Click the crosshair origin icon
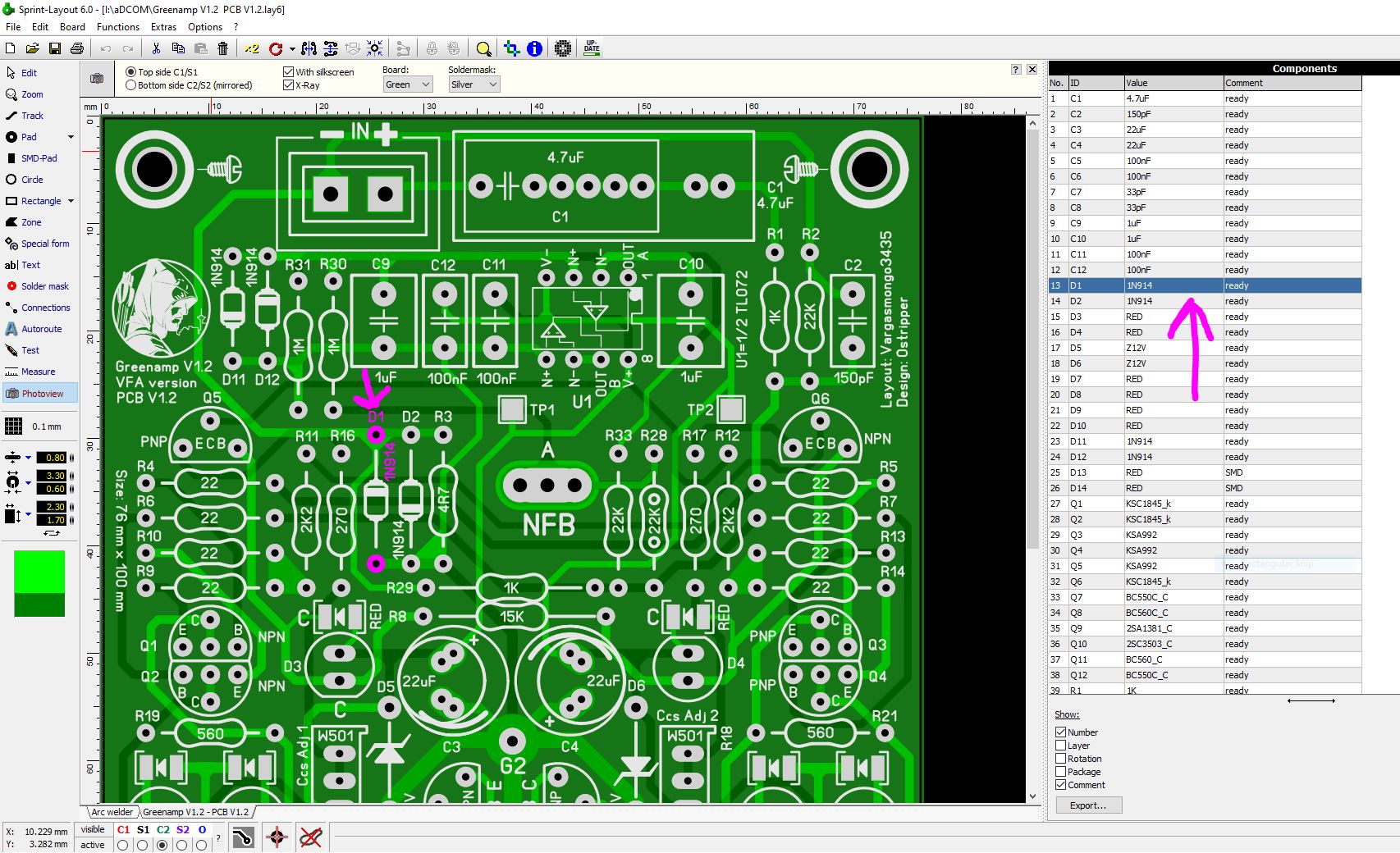The image size is (1400, 853). 277,837
